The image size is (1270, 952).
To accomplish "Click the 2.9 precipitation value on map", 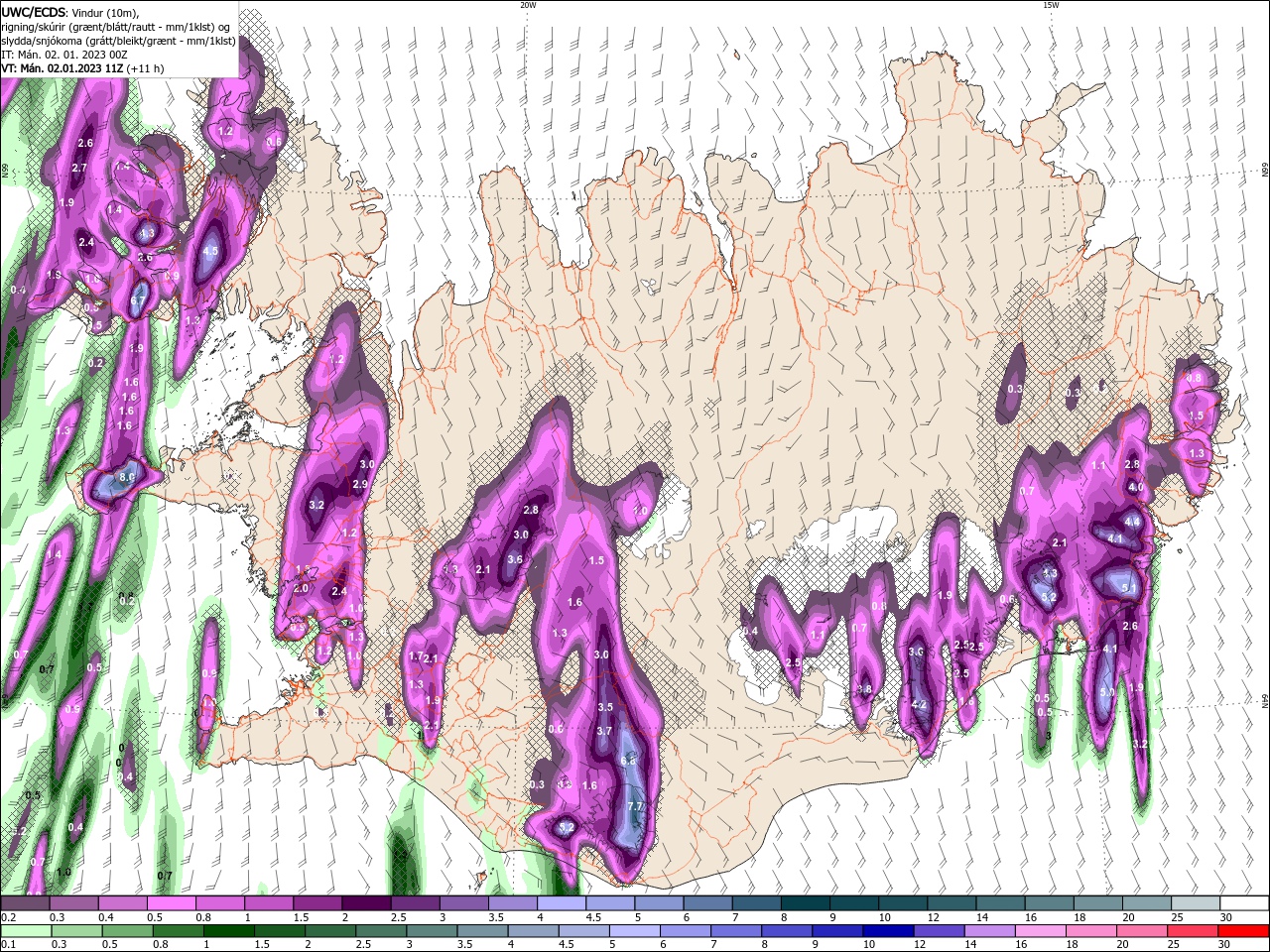I will click(x=360, y=484).
